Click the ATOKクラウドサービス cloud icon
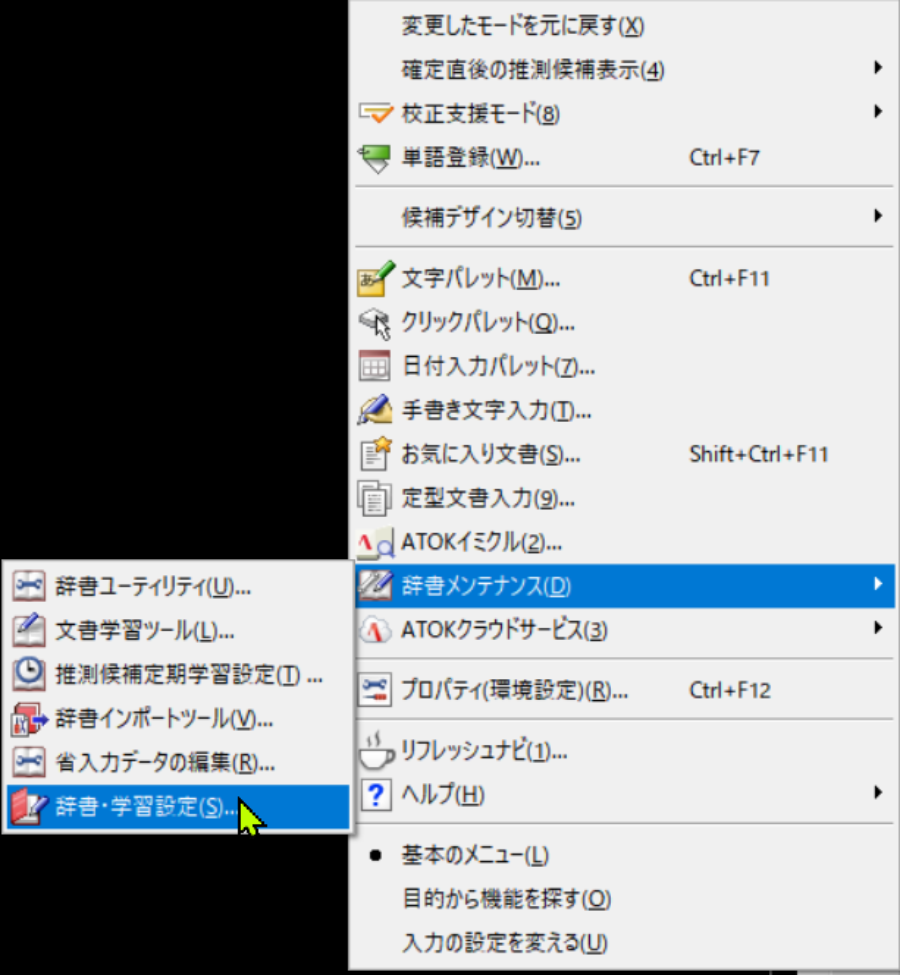The width and height of the screenshot is (900, 975). [x=375, y=630]
